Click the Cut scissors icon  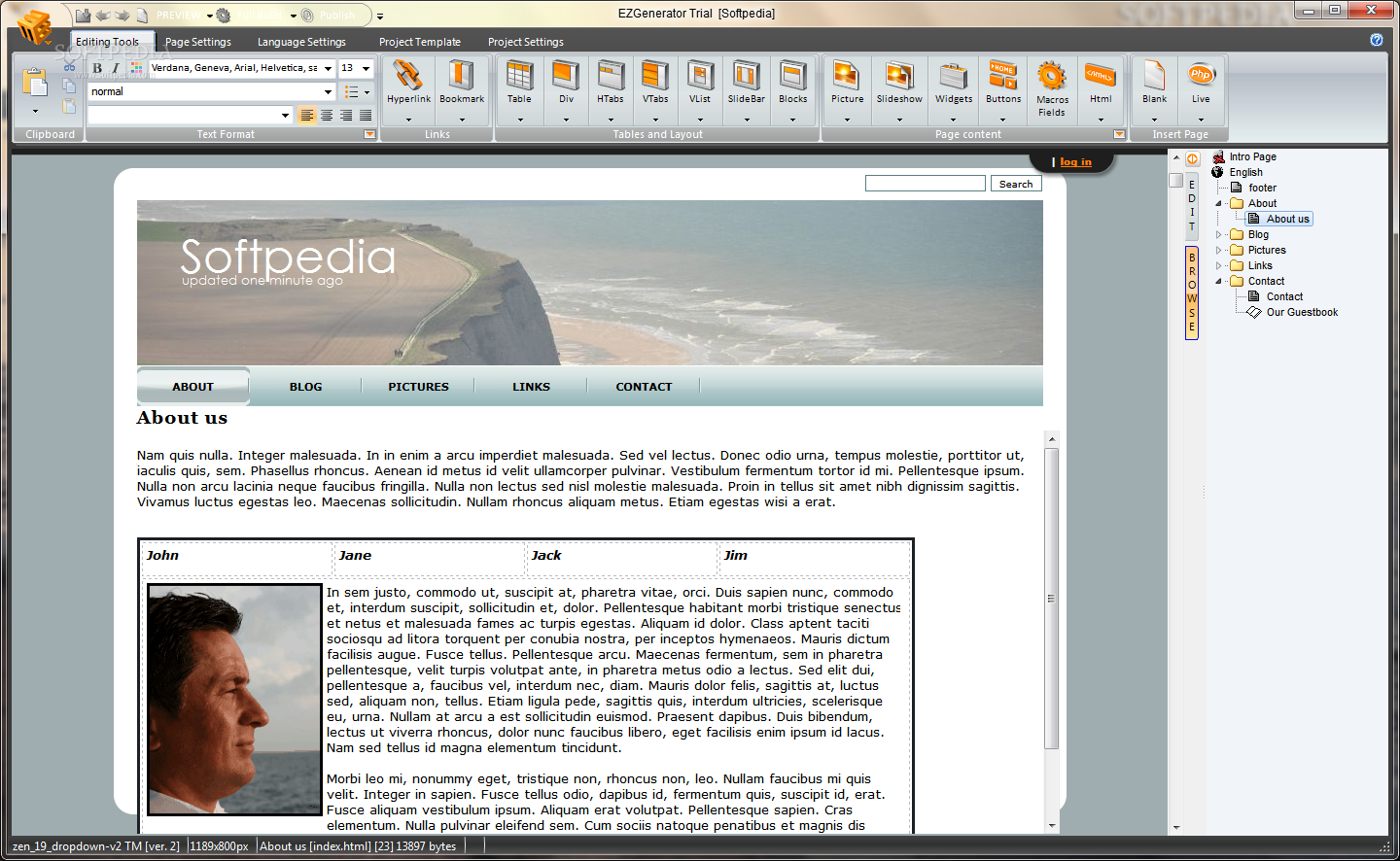70,68
